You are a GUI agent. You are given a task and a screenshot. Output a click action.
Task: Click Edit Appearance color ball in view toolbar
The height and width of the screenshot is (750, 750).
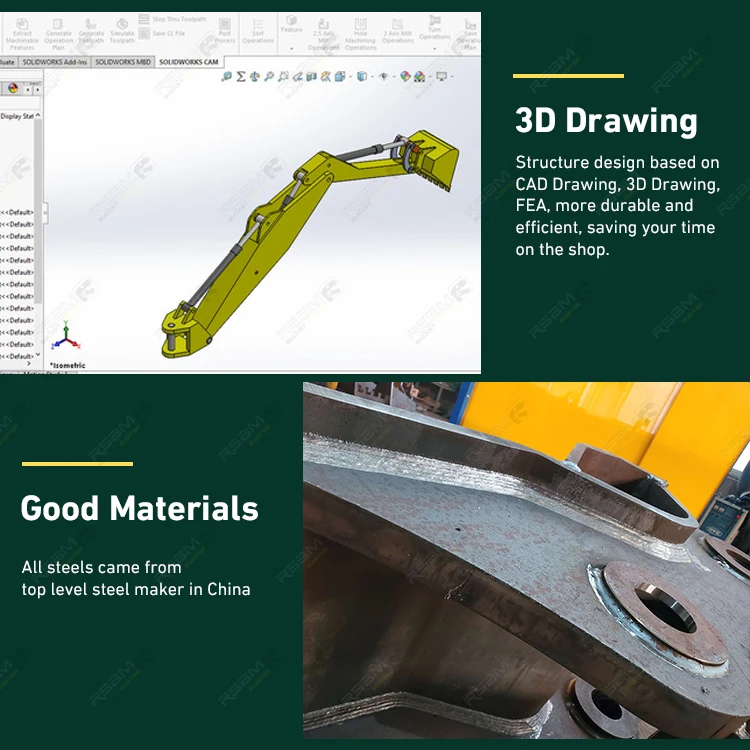point(405,76)
